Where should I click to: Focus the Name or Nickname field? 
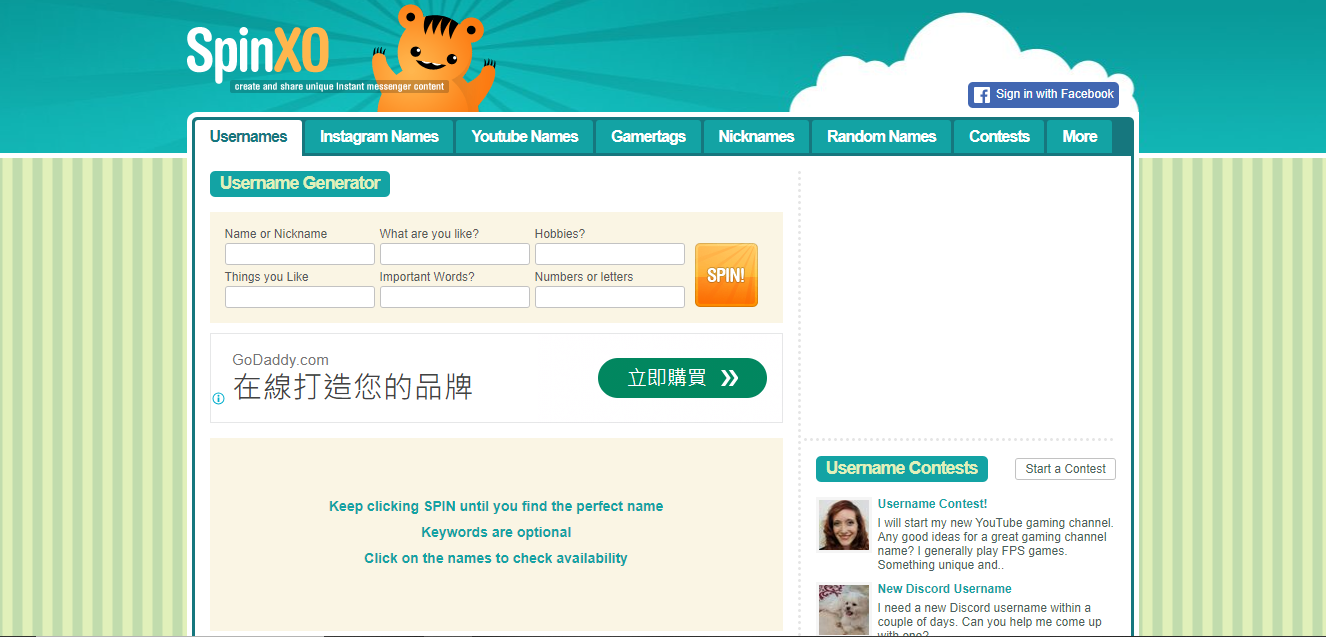tap(300, 254)
